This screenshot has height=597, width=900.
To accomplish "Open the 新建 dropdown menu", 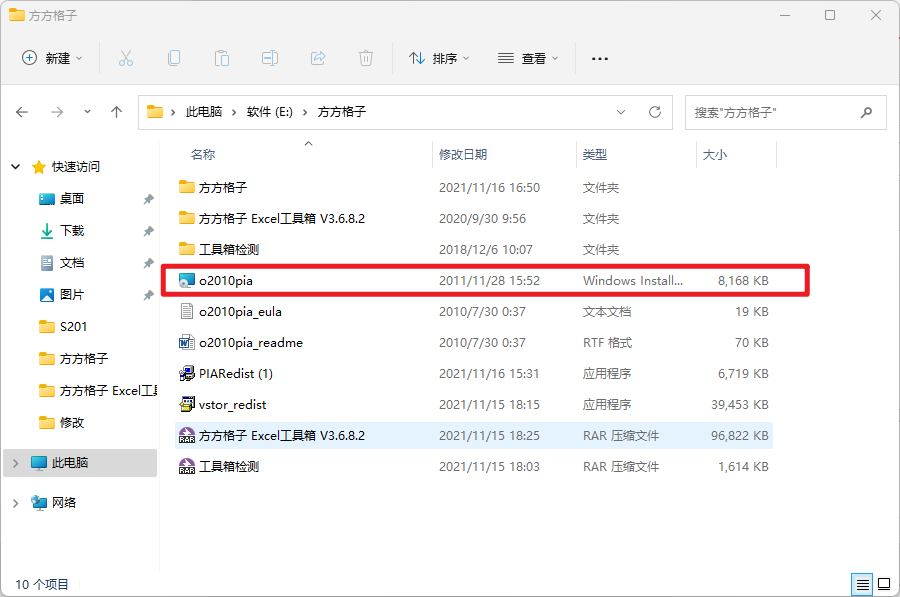I will (x=52, y=58).
